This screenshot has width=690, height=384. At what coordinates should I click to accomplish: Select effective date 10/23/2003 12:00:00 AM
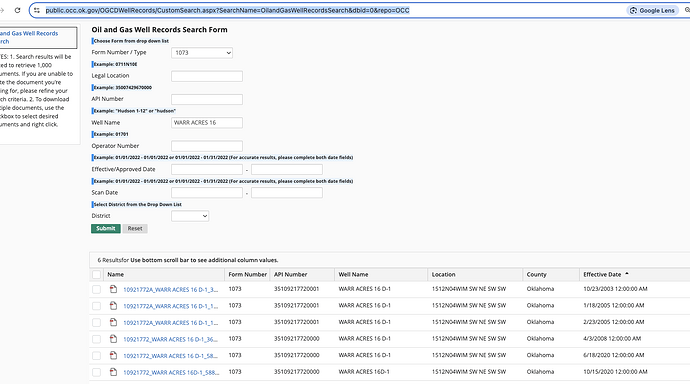click(x=615, y=289)
